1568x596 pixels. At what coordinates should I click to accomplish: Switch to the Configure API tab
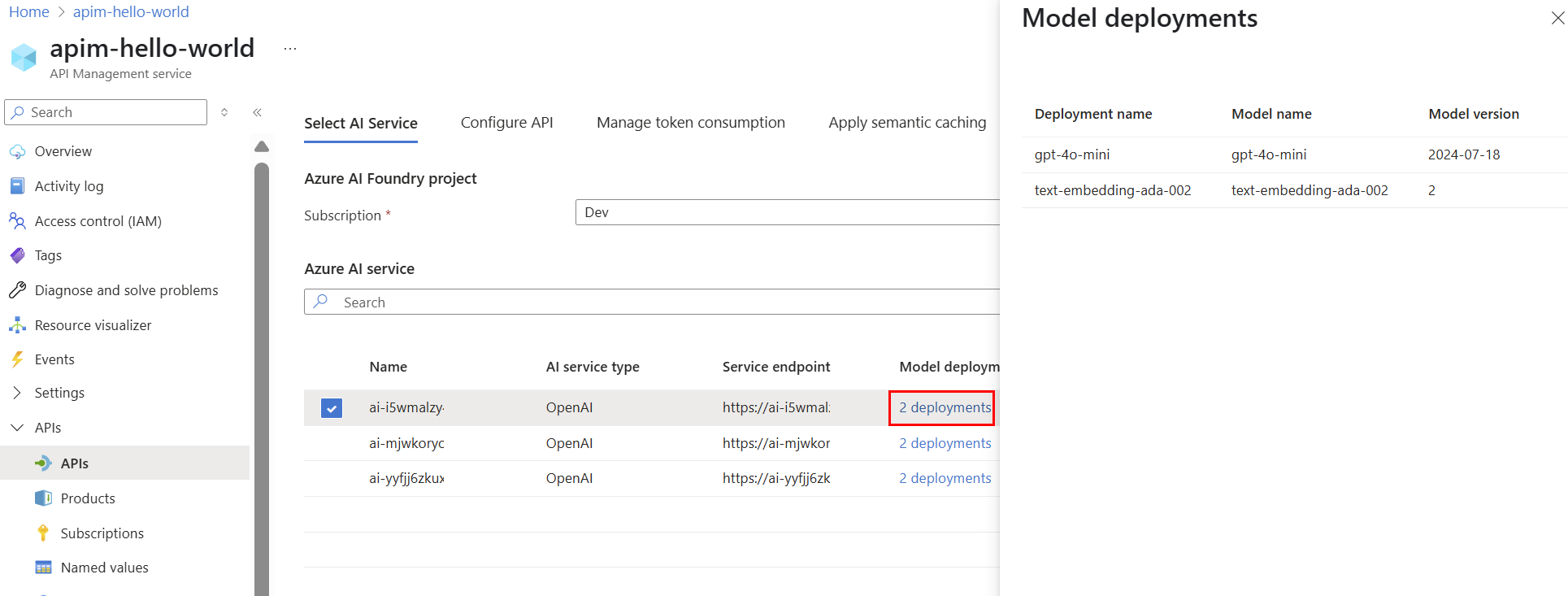[x=506, y=123]
